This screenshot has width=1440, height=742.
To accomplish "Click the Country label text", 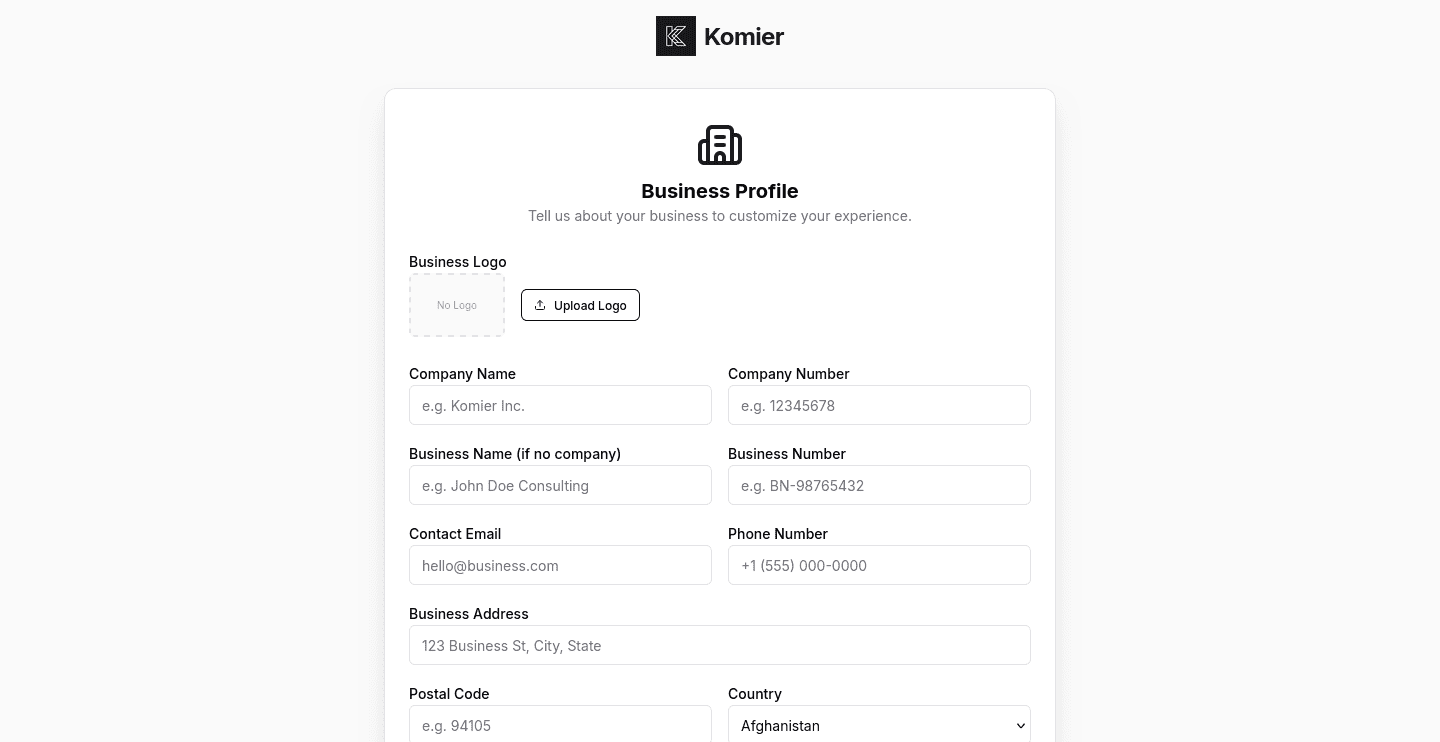I will click(755, 694).
